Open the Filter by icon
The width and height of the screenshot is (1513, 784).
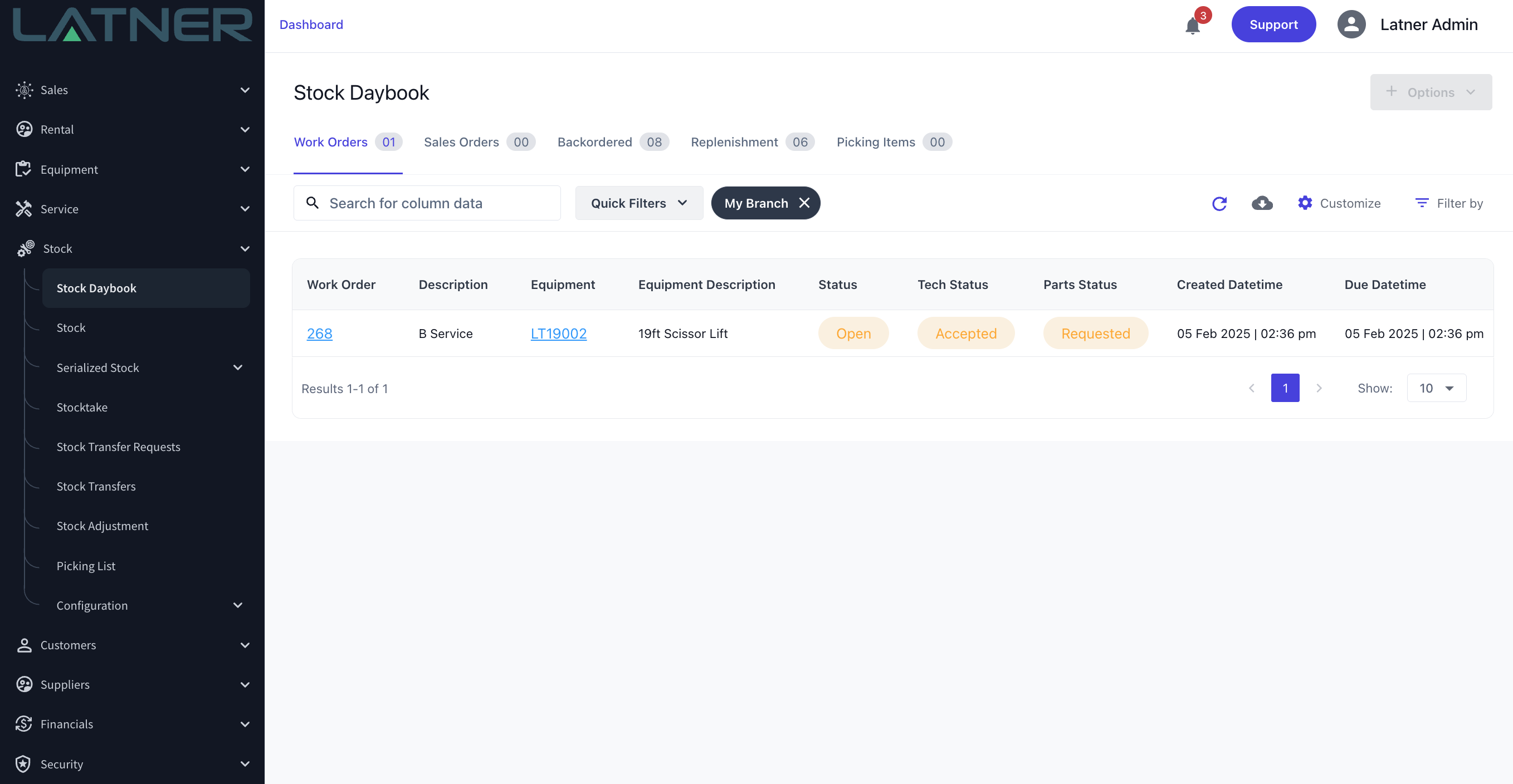tap(1422, 203)
